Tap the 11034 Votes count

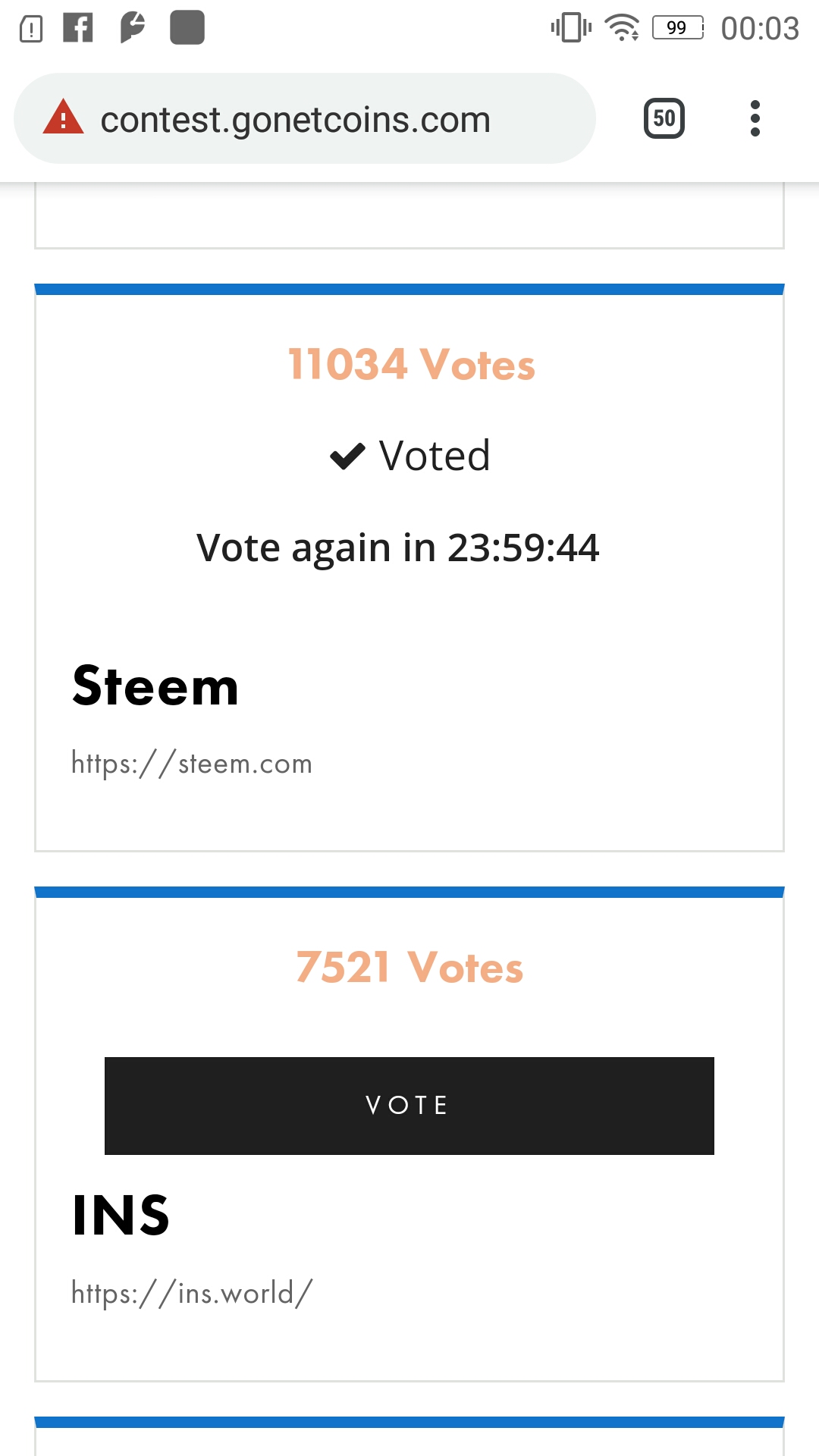[411, 364]
